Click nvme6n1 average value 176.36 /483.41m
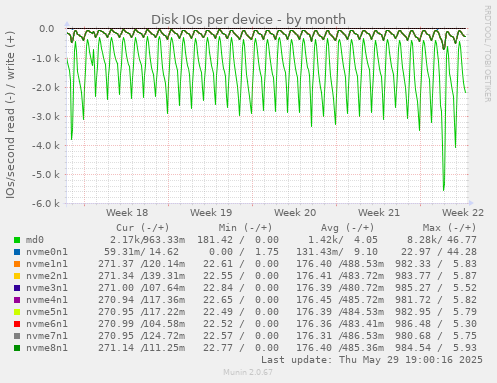497x383 pixels. pos(340,324)
